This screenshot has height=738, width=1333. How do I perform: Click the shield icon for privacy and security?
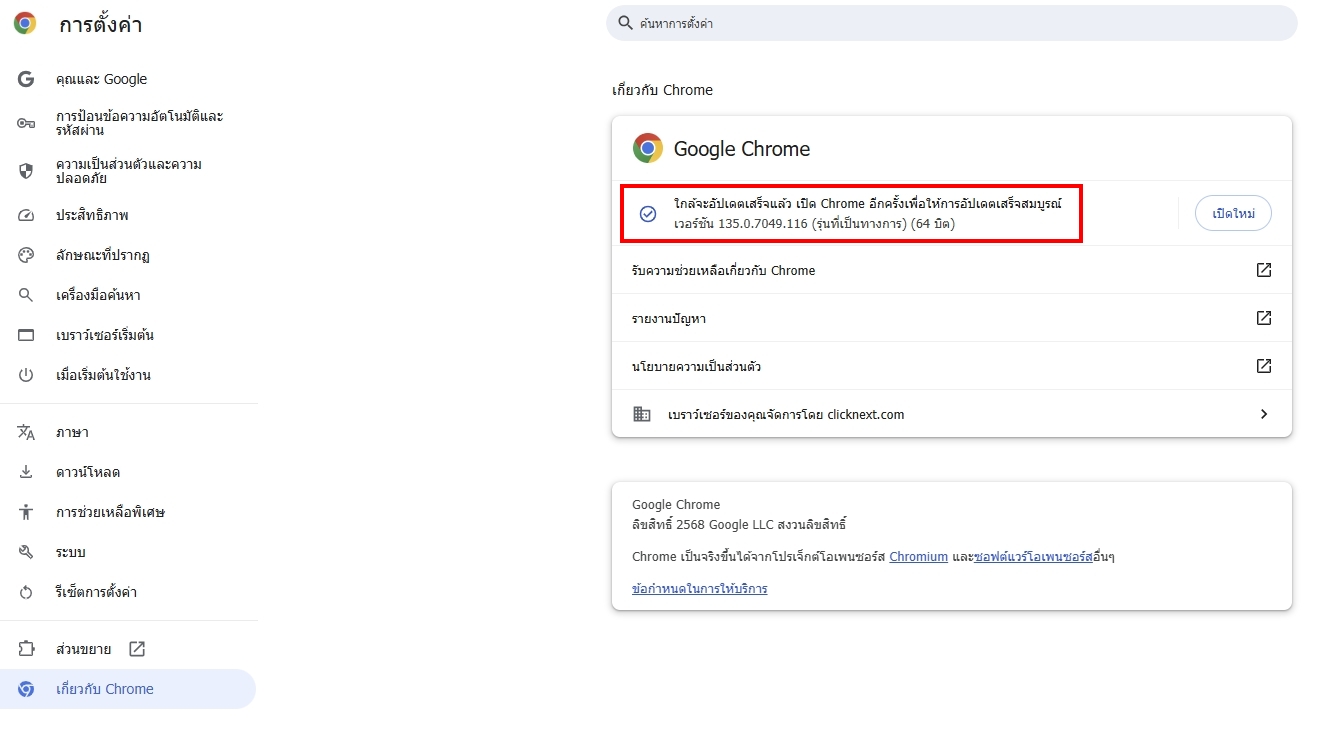[26, 171]
